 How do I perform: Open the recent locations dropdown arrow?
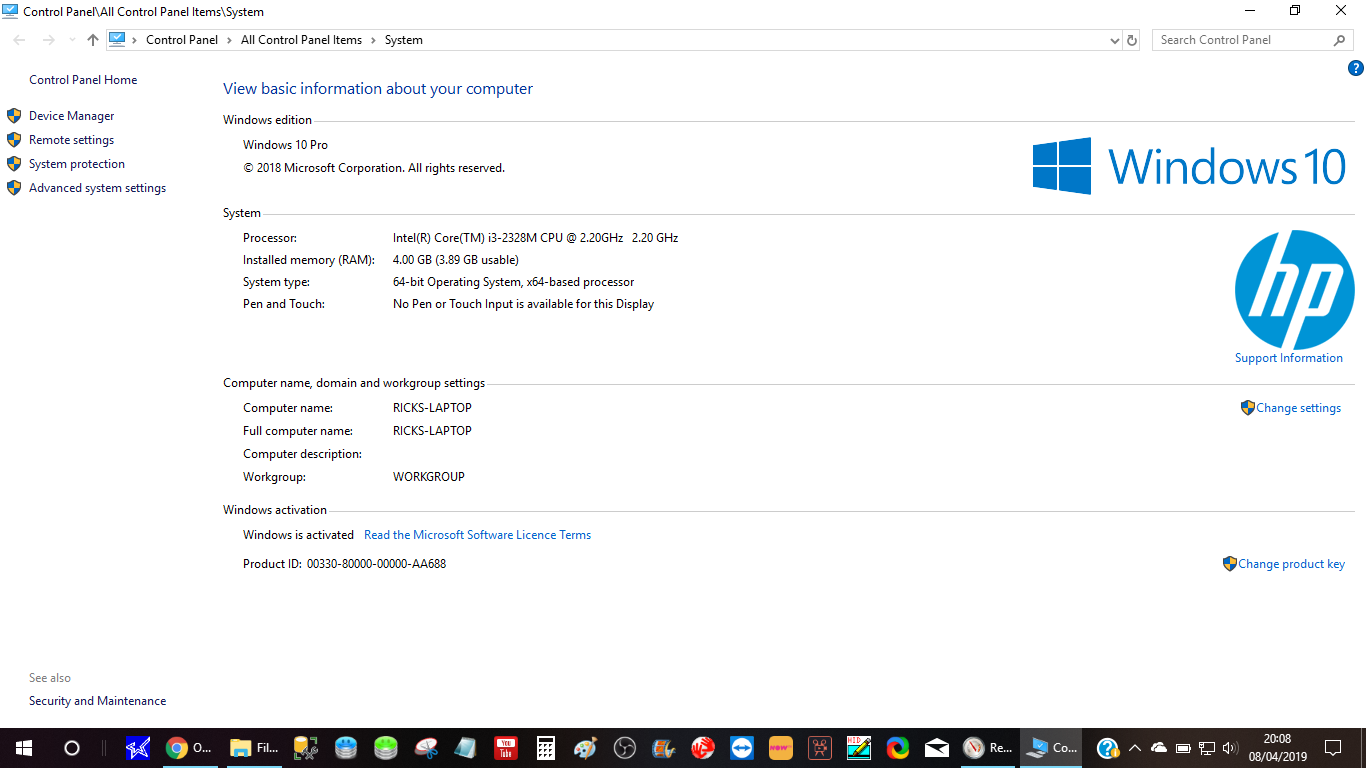click(71, 40)
